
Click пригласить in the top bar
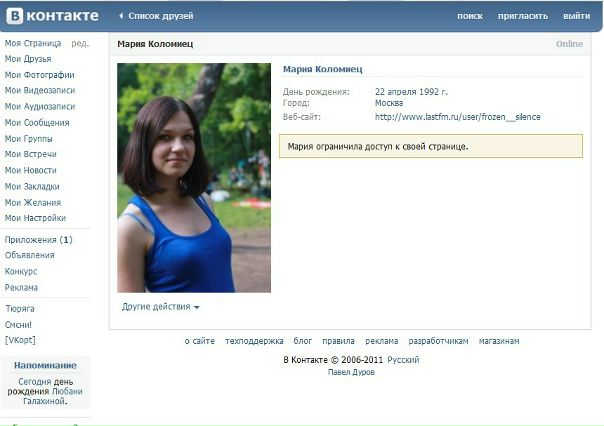click(x=524, y=16)
